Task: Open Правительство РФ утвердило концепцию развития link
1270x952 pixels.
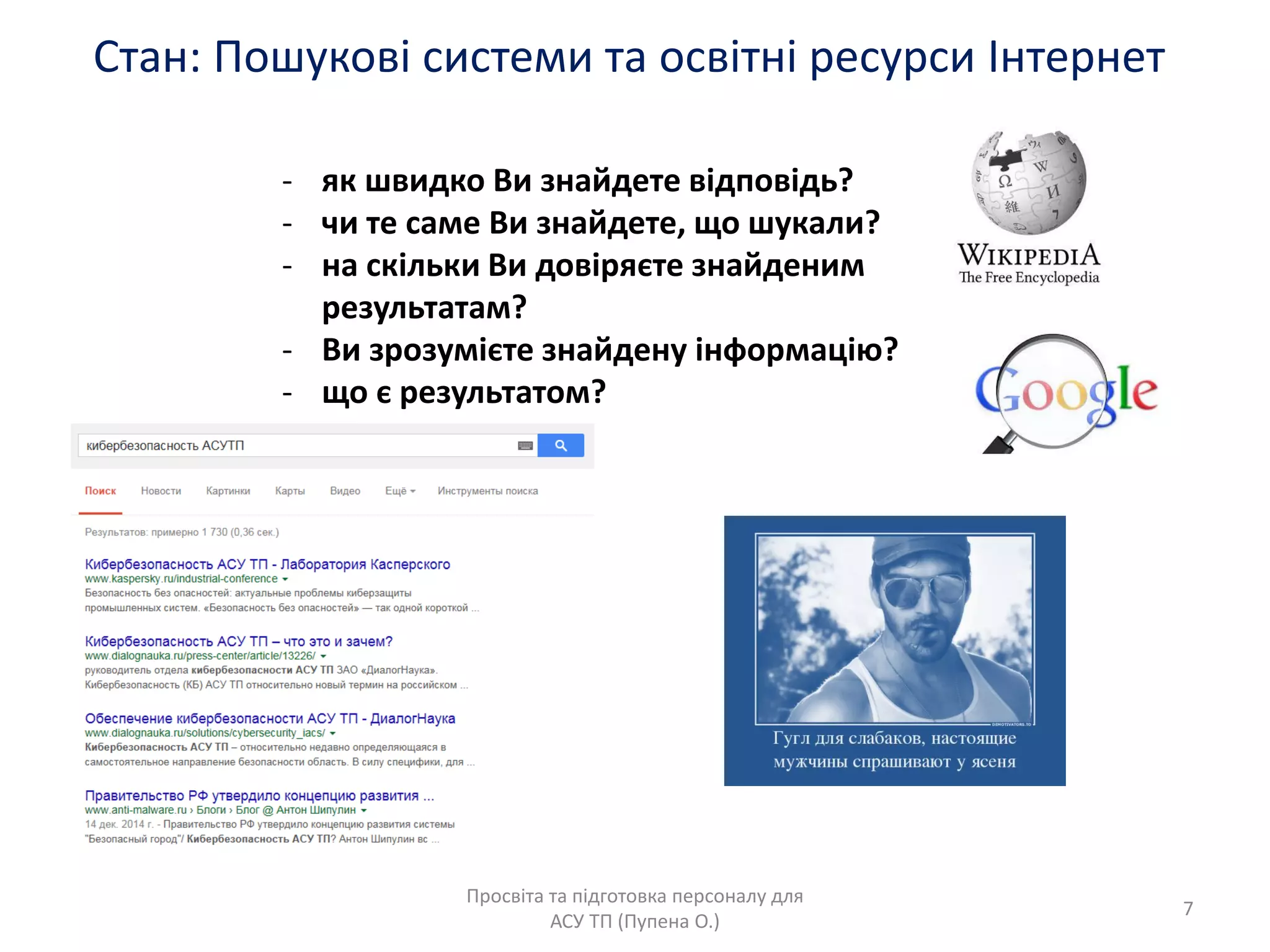Action: coord(259,795)
